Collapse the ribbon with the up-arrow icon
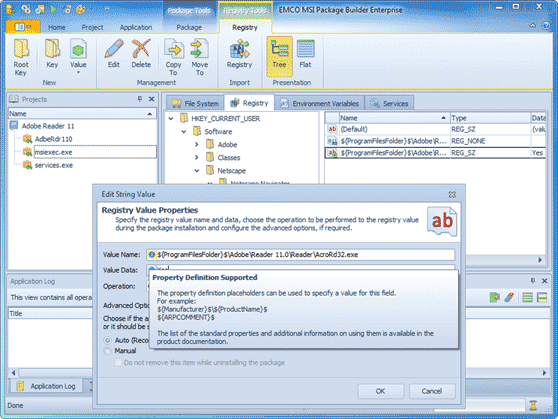 click(533, 26)
